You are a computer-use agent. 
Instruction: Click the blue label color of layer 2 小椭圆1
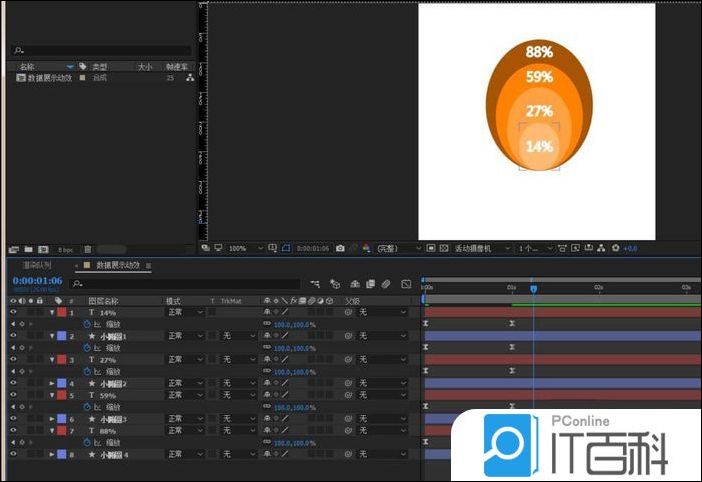pyautogui.click(x=62, y=336)
